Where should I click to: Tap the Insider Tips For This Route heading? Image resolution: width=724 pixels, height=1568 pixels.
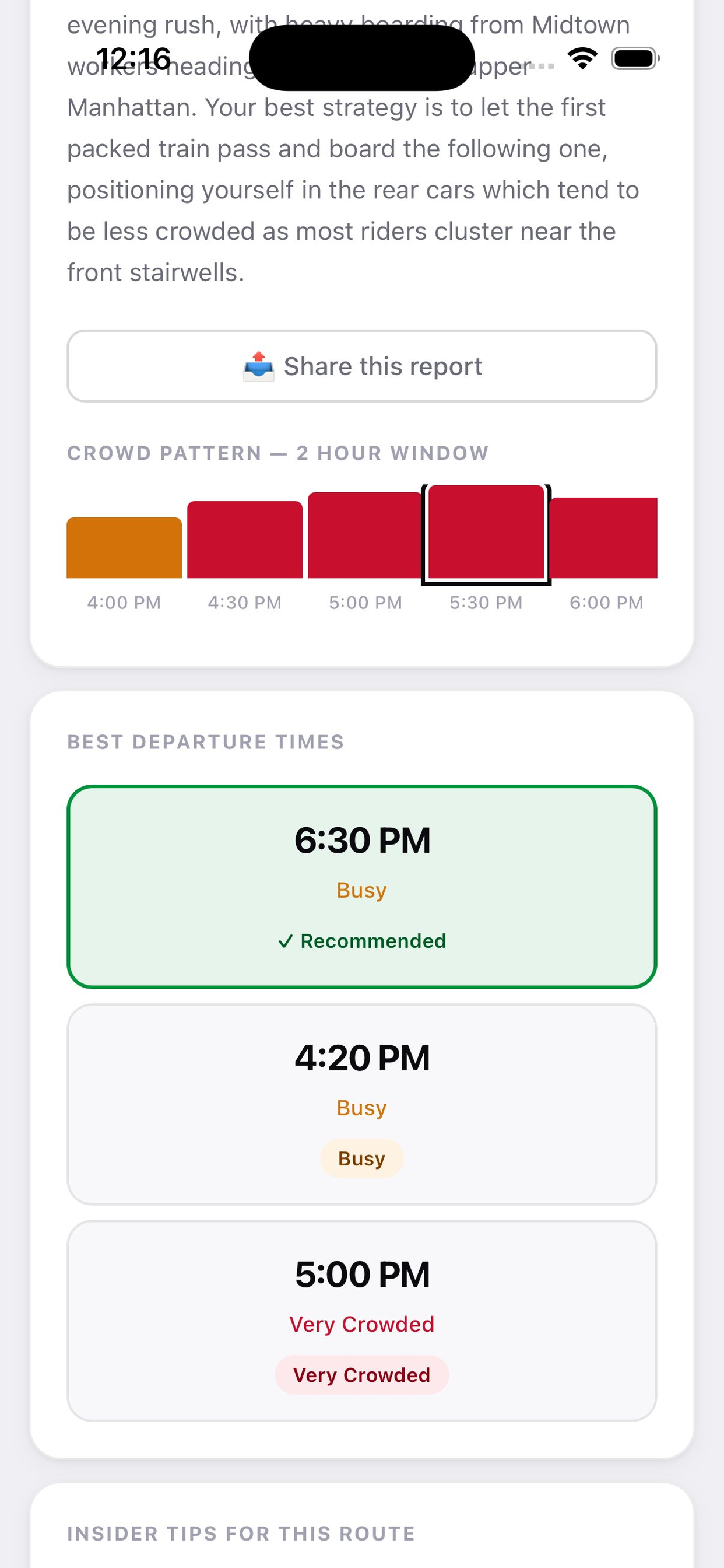pos(241,1534)
